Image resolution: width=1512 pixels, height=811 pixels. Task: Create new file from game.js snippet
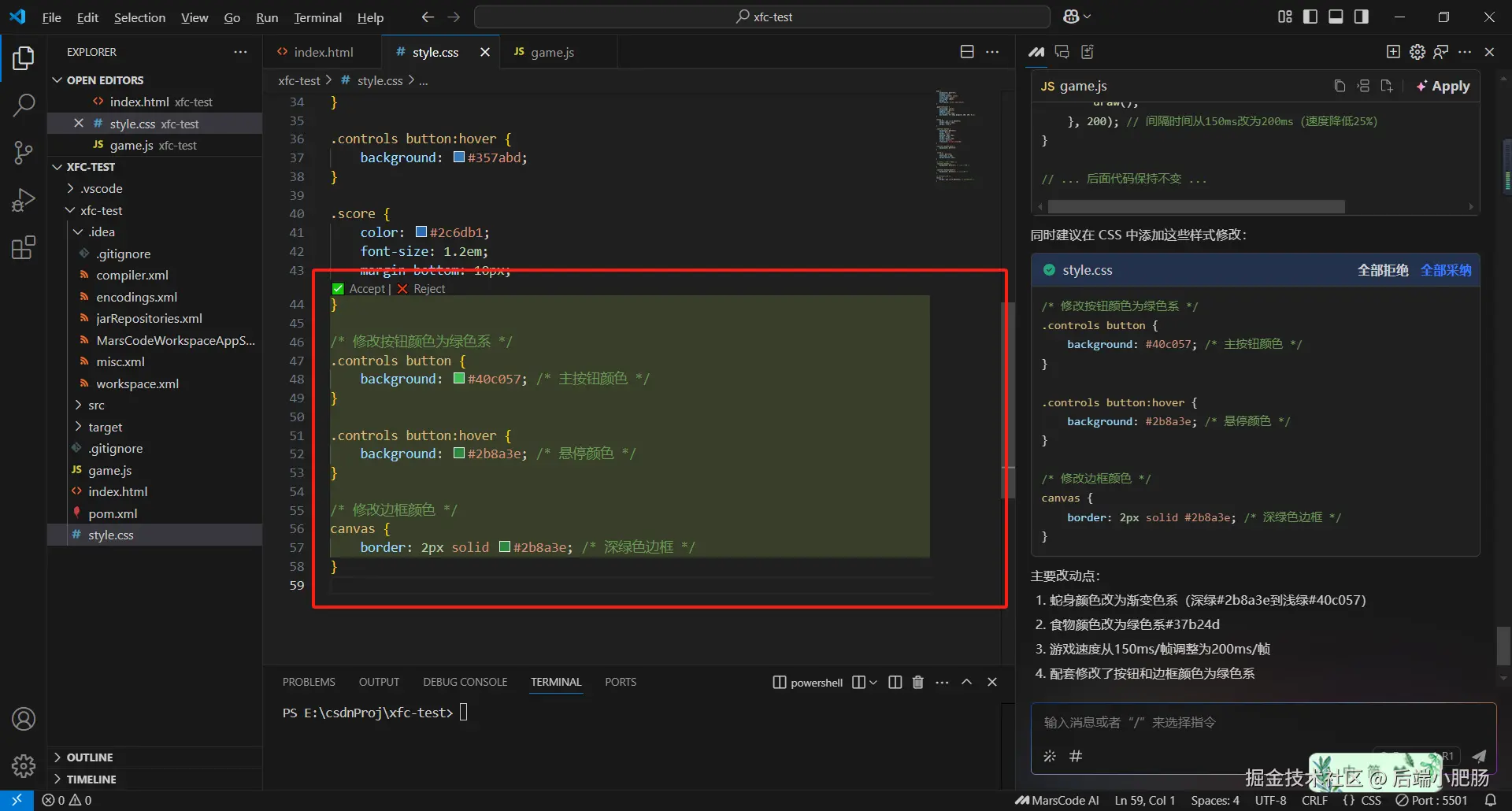(1387, 86)
